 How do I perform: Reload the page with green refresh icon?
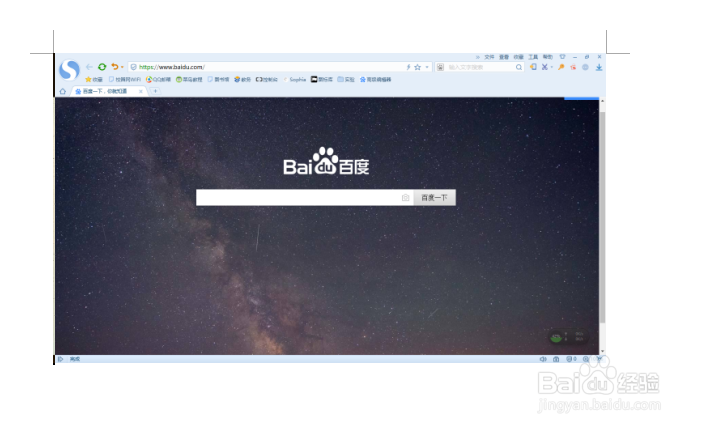pos(102,67)
